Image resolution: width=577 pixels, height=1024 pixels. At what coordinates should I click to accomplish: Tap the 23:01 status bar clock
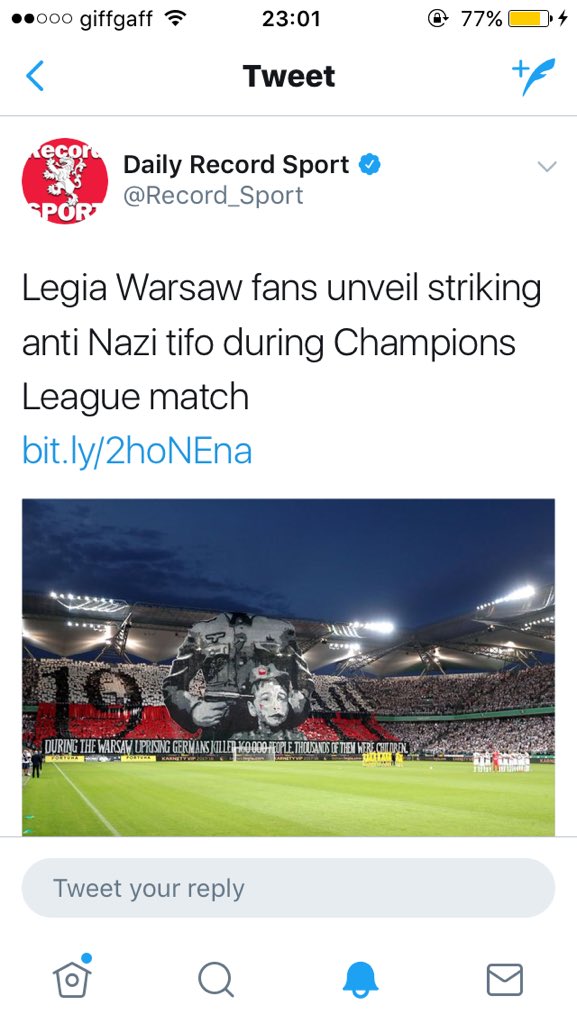click(290, 19)
